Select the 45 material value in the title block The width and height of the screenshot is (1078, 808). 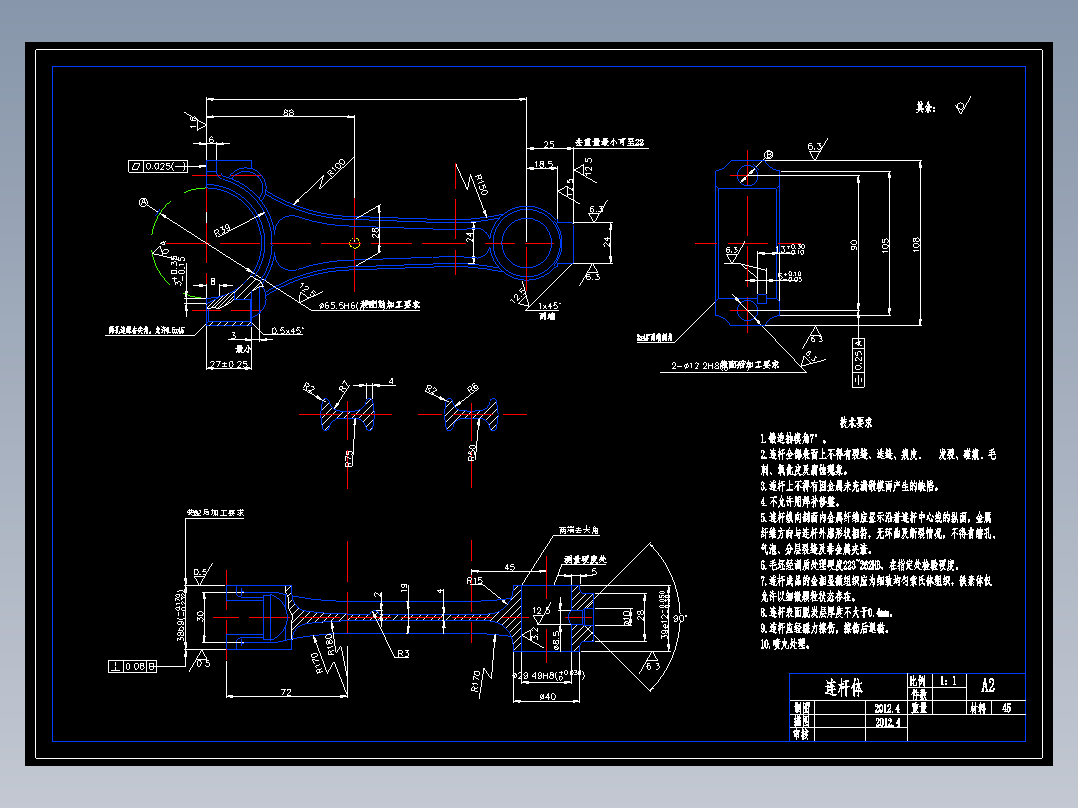[1006, 708]
